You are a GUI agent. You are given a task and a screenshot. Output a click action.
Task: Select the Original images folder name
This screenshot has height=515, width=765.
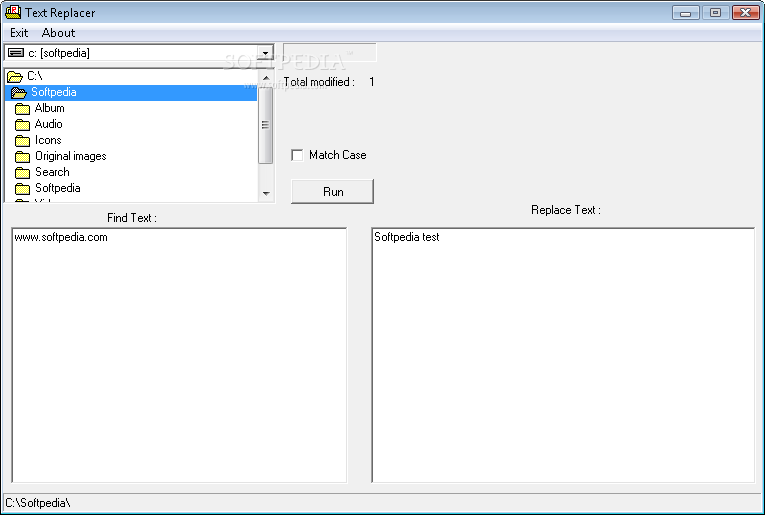coord(70,156)
